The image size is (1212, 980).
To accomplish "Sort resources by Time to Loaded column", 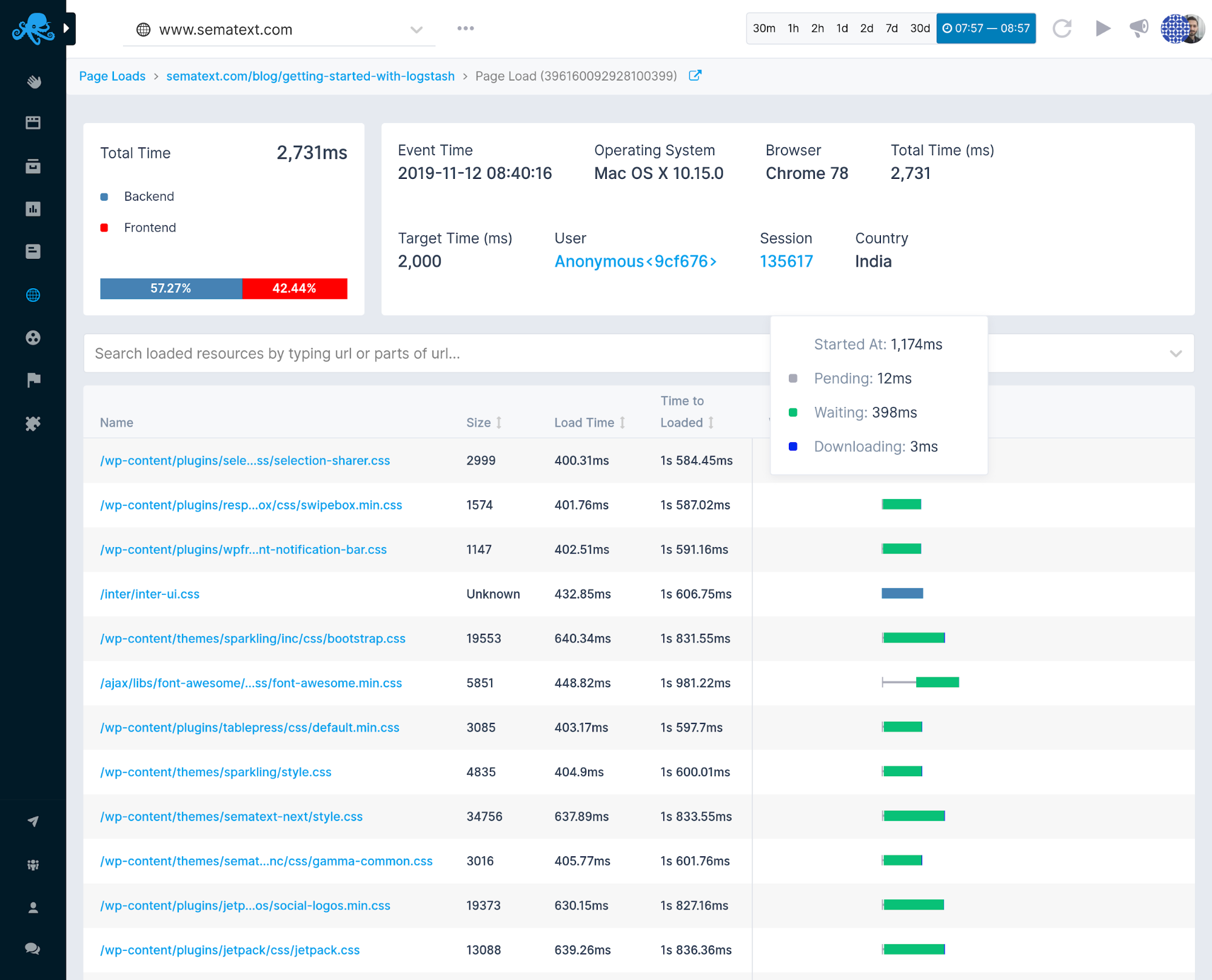I will click(688, 412).
